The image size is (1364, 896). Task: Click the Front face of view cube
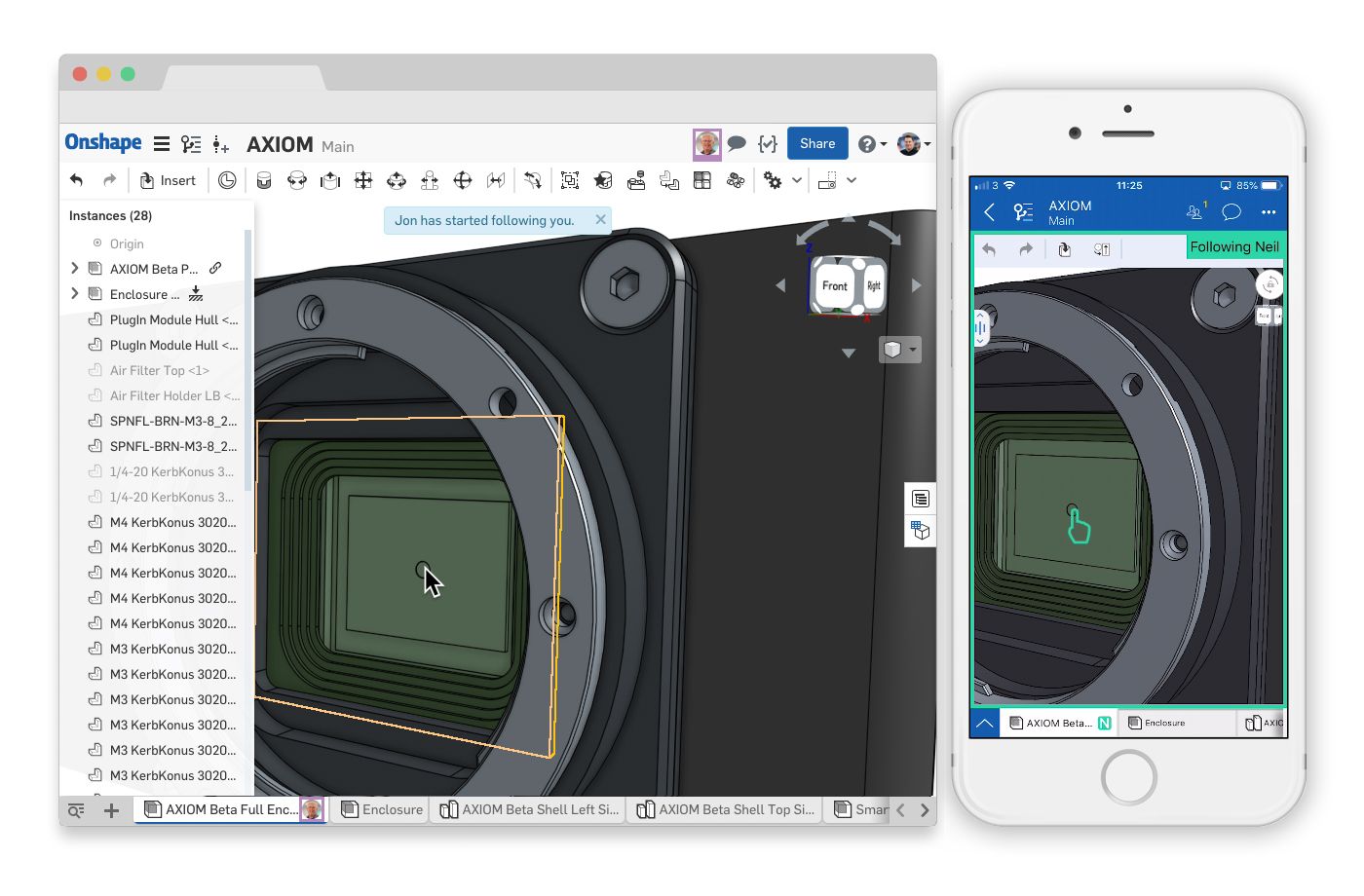click(834, 285)
